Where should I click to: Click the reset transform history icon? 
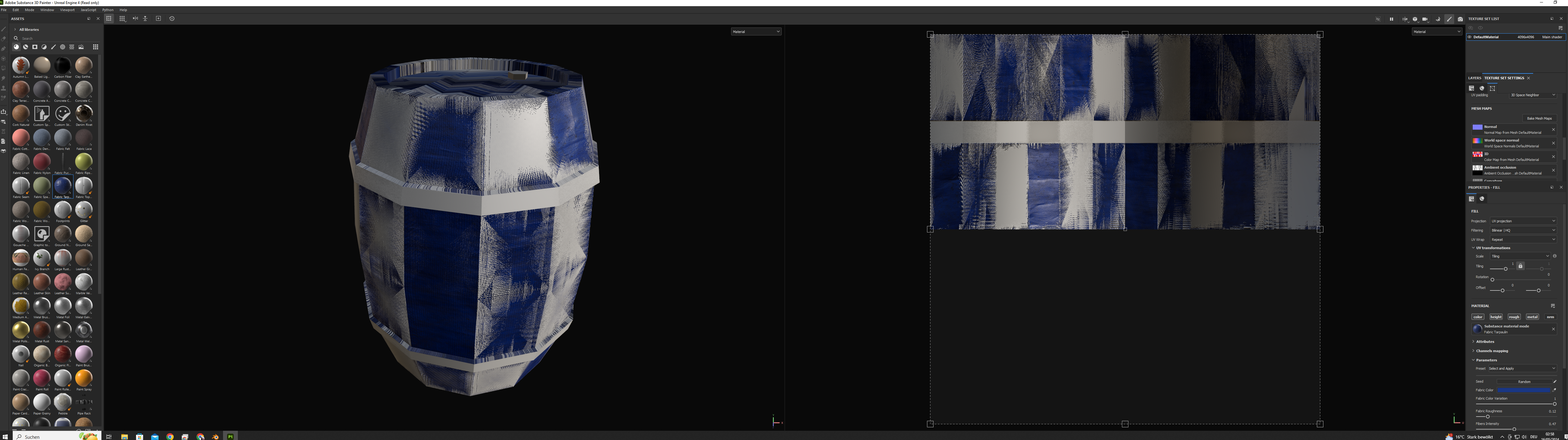click(172, 18)
